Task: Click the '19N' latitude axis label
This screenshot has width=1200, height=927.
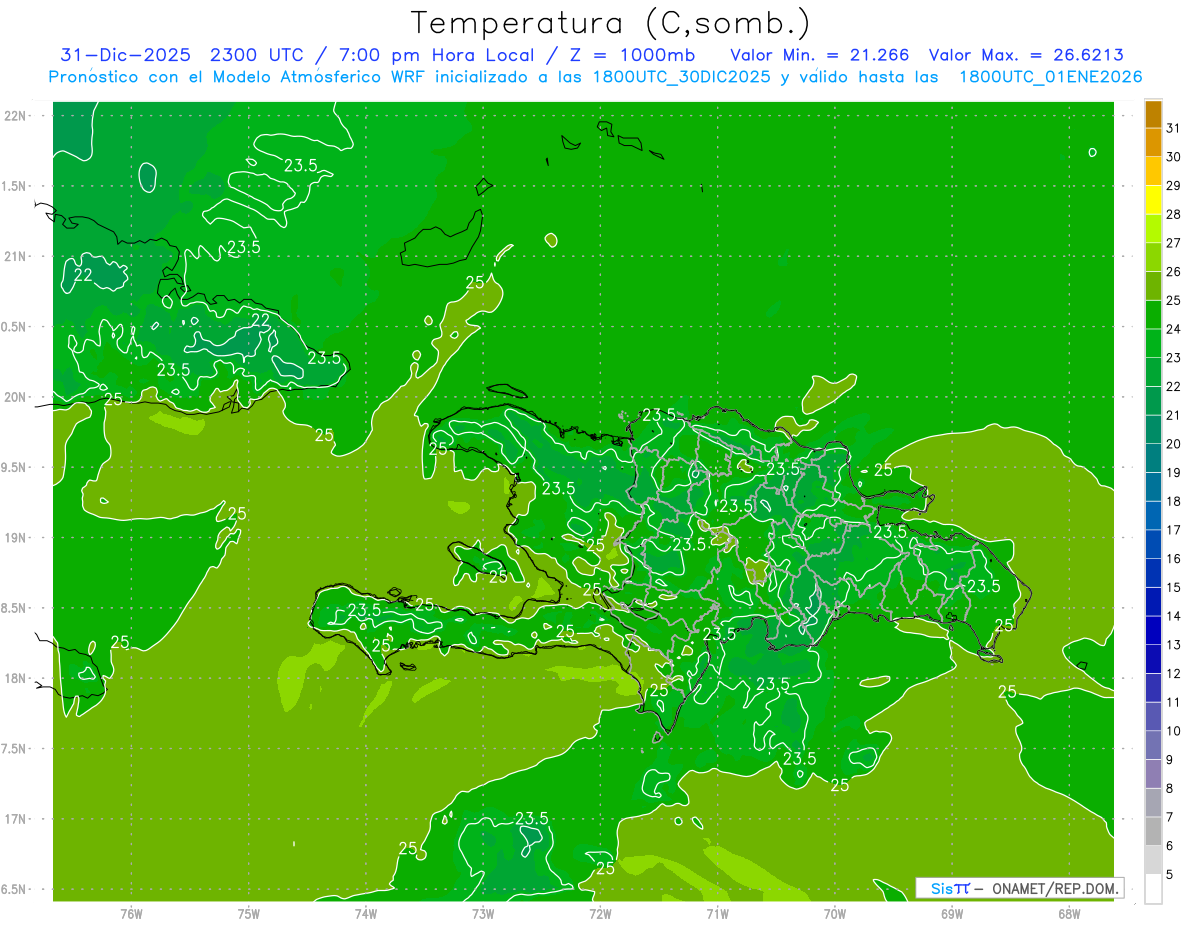Action: (15, 537)
